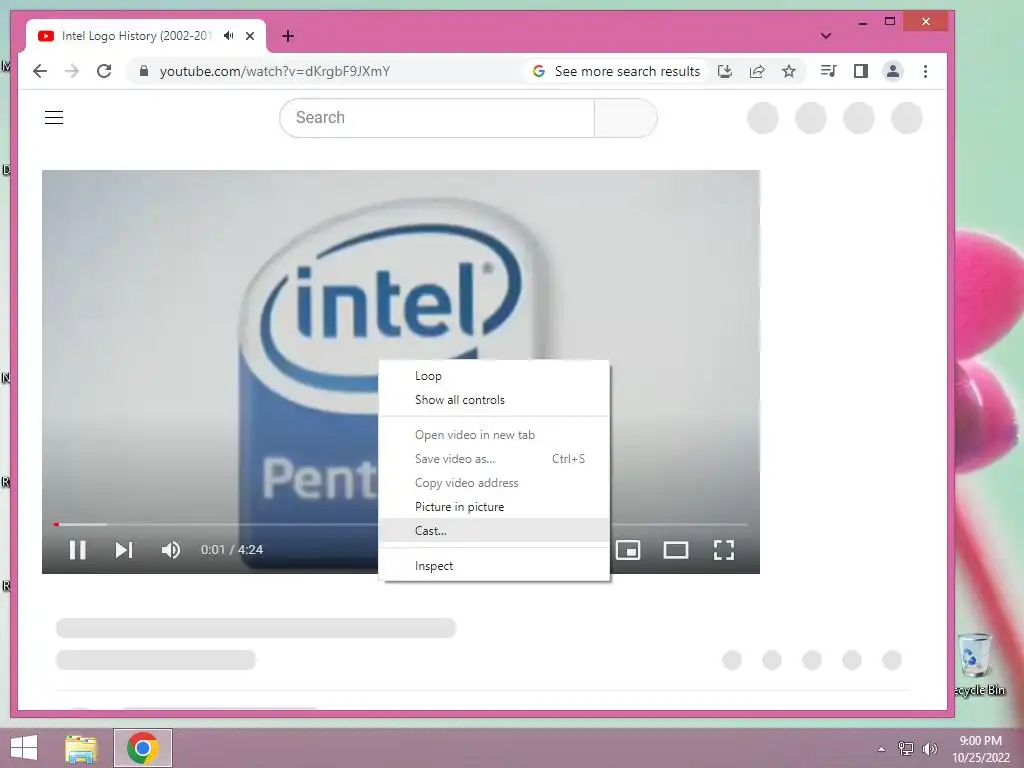The width and height of the screenshot is (1024, 768).
Task: Select Picture in picture
Action: tap(494, 507)
